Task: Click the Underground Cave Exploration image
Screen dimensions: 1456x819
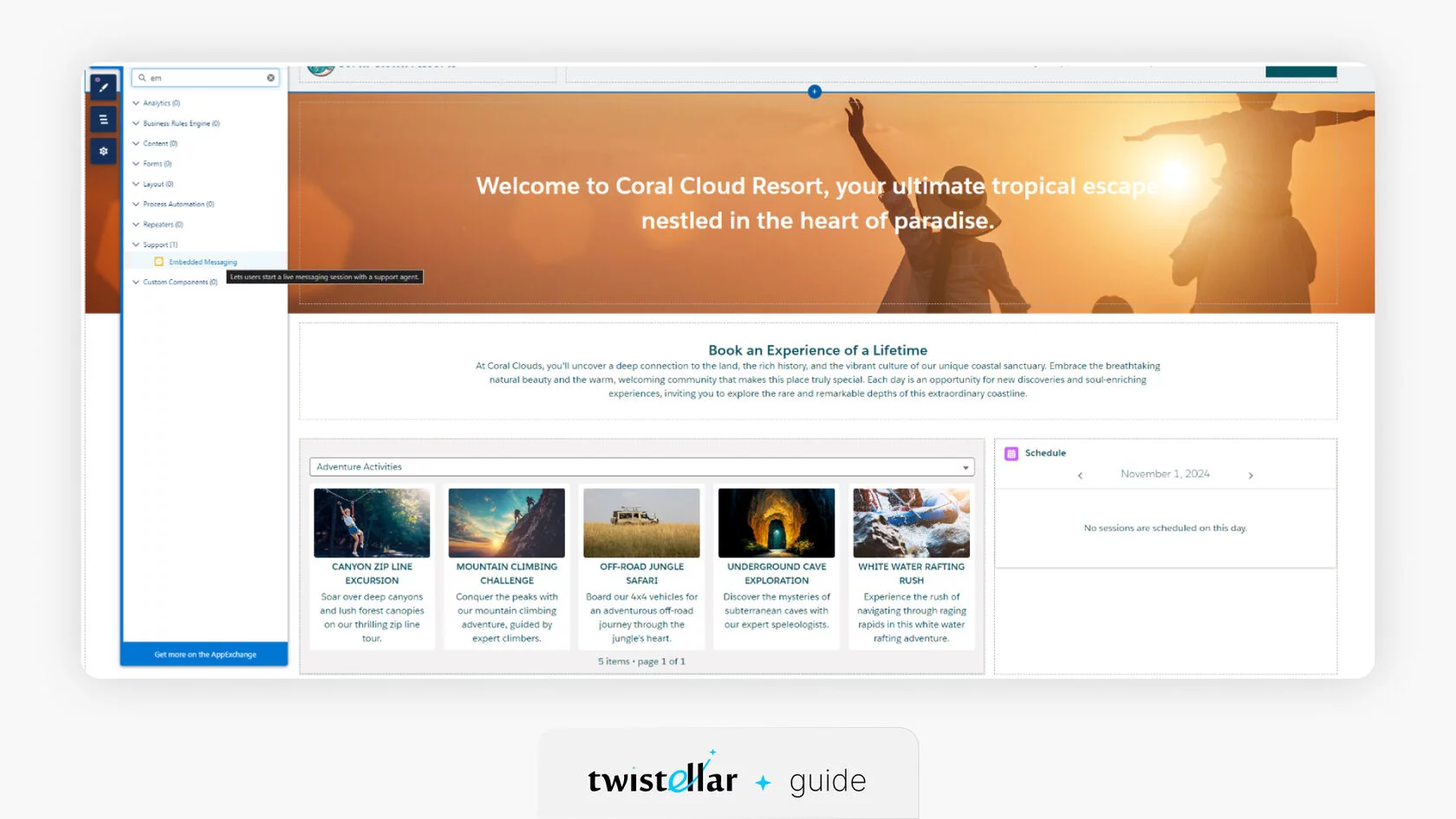Action: point(777,523)
